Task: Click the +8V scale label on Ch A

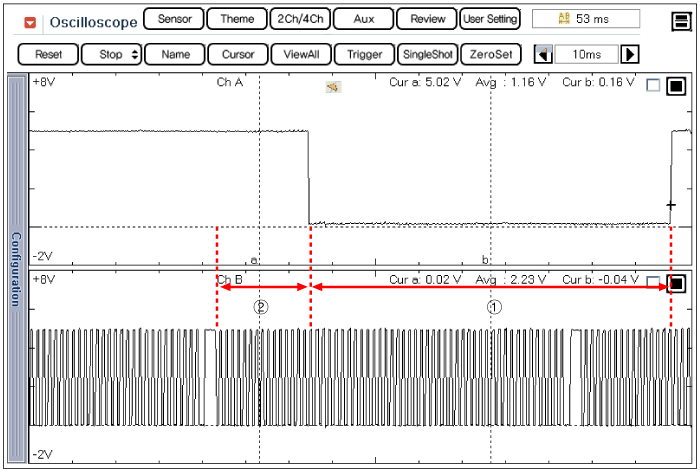Action: tap(44, 82)
